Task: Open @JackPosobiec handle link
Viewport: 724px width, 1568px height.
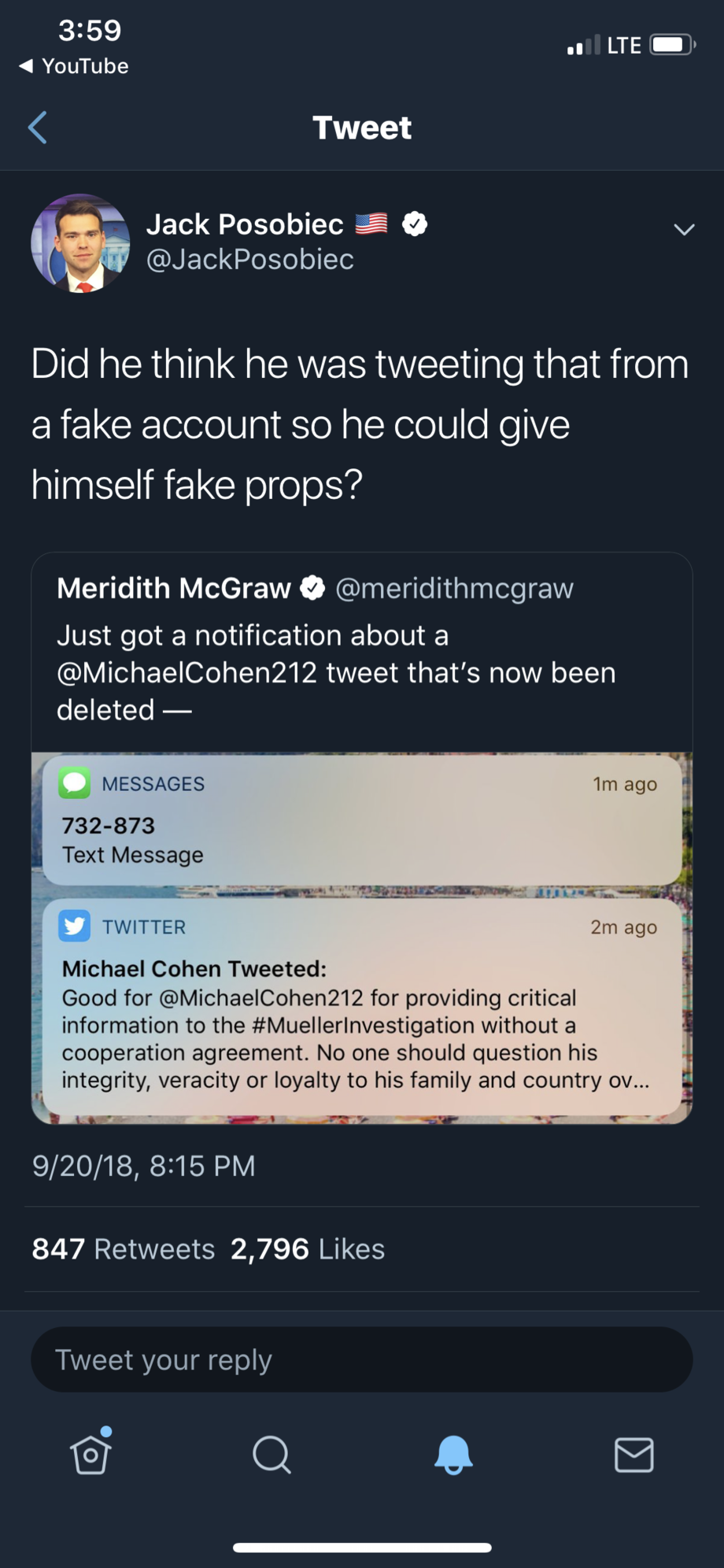Action: (x=250, y=260)
